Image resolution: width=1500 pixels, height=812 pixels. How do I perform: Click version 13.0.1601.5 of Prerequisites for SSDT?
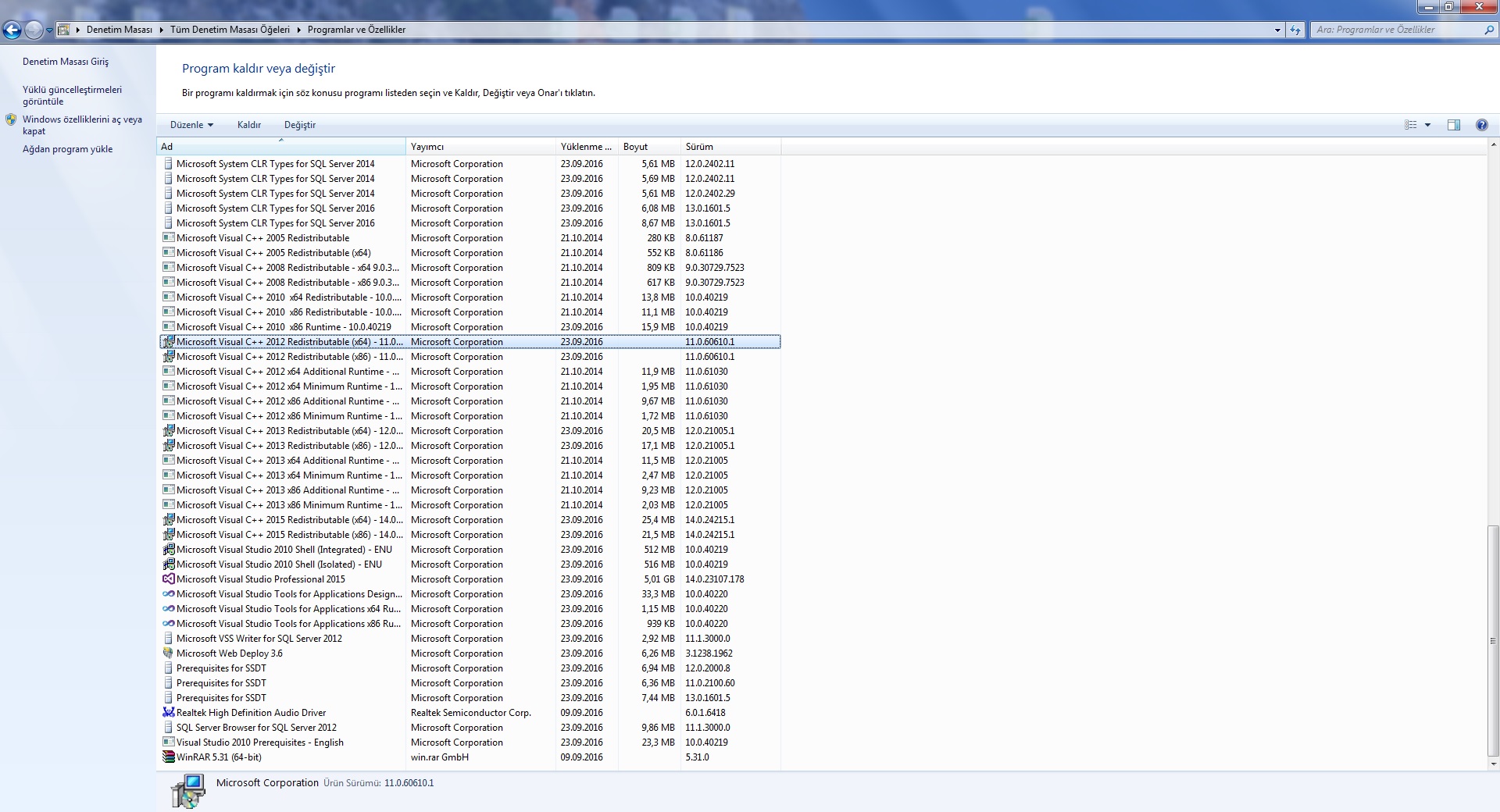pyautogui.click(x=708, y=698)
